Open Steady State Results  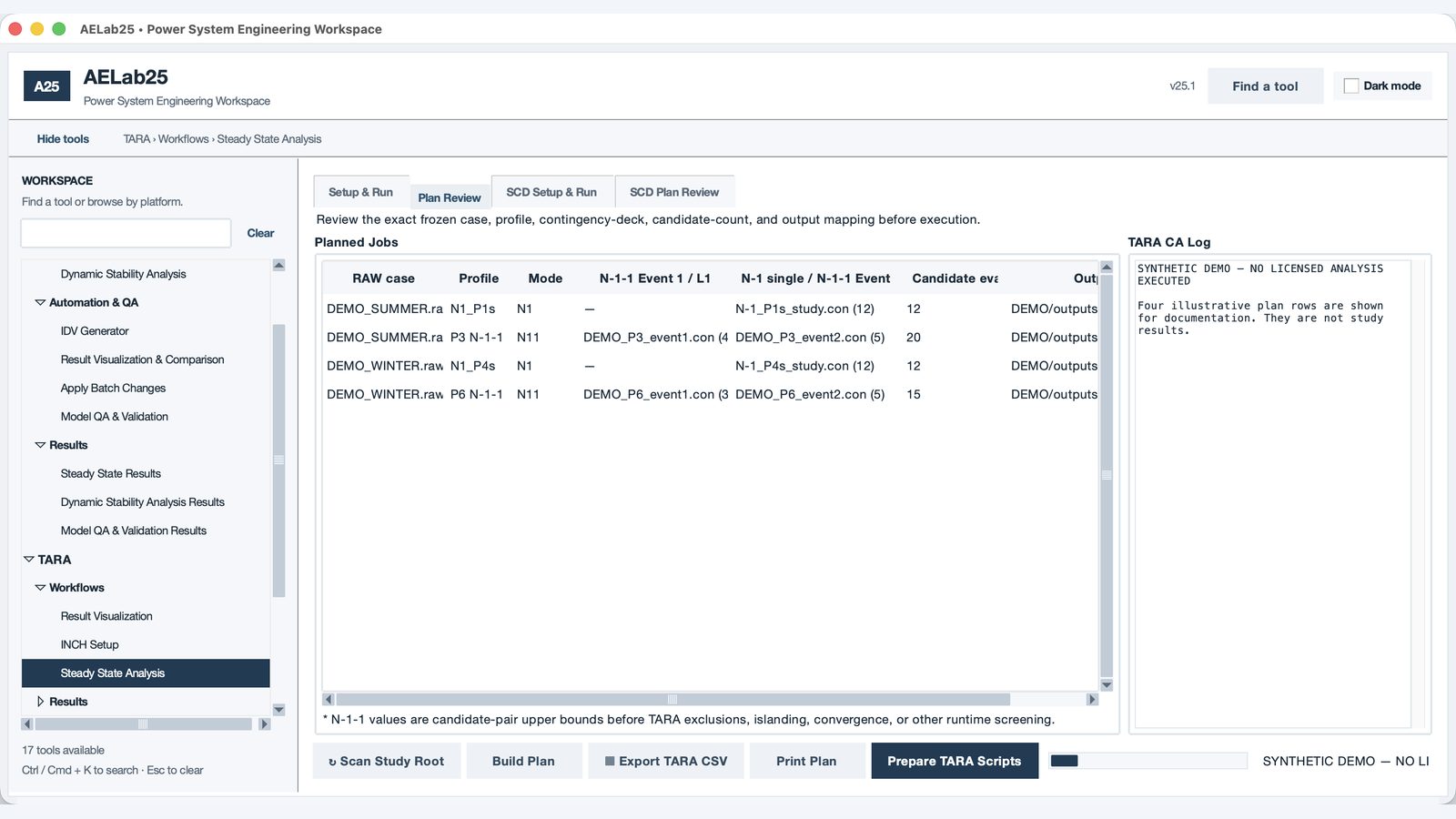(x=110, y=473)
